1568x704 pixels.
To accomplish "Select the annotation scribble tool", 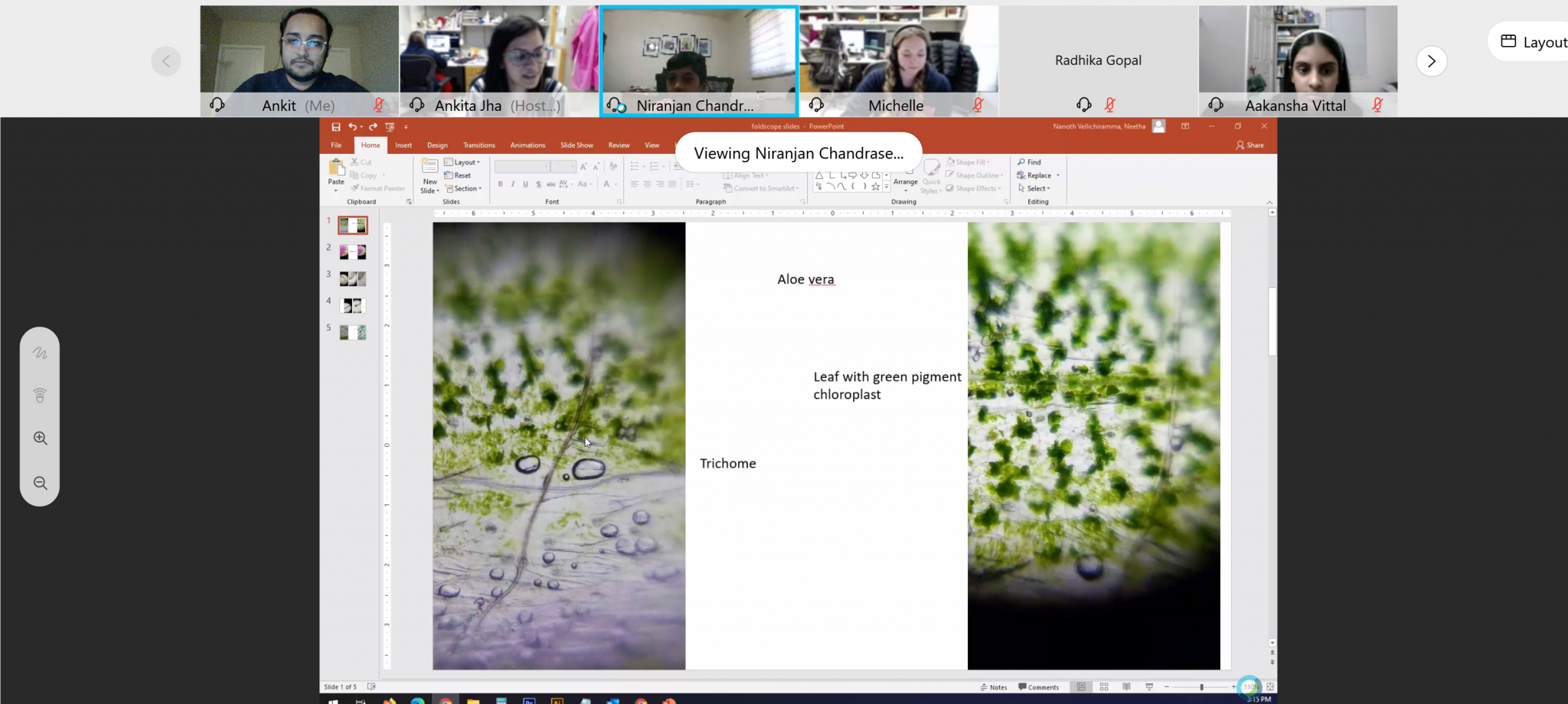I will click(x=41, y=353).
